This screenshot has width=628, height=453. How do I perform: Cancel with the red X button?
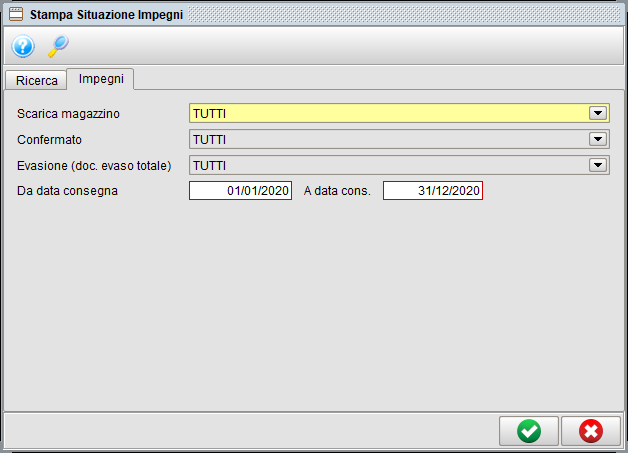pos(591,431)
